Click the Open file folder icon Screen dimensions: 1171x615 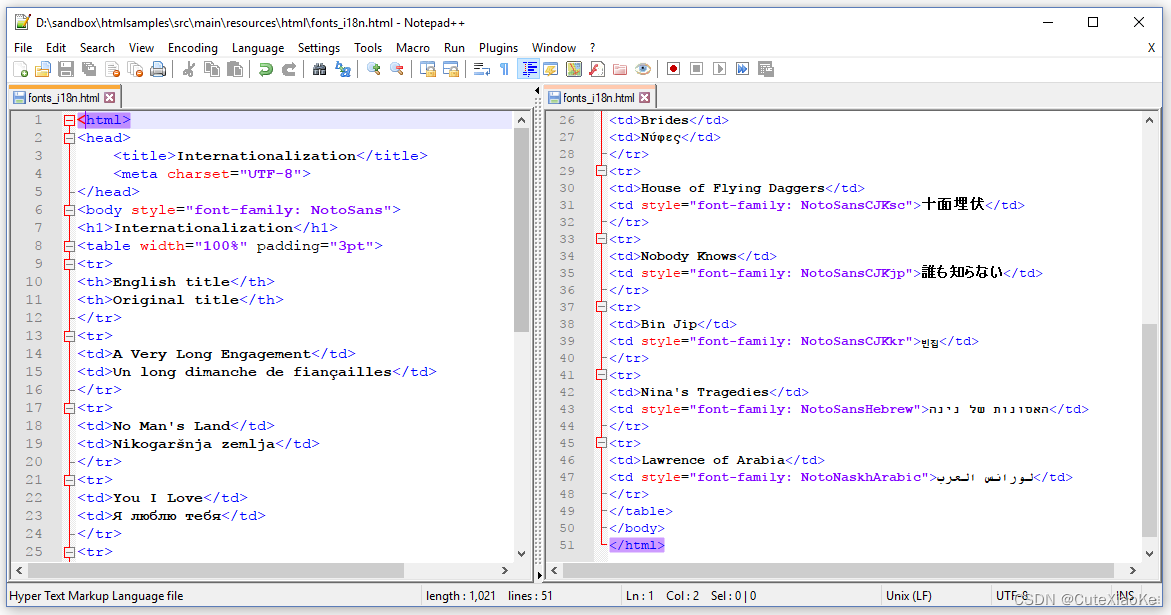tap(43, 69)
